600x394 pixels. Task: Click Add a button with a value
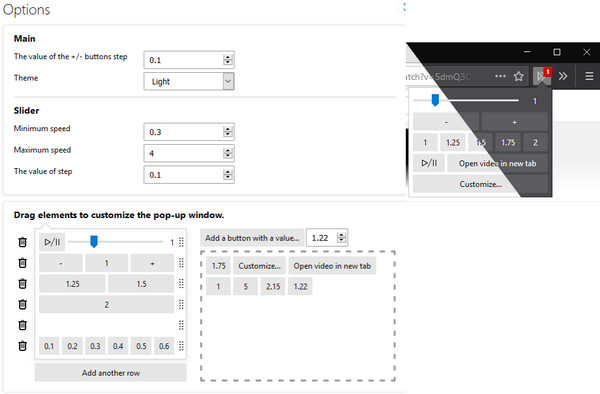pyautogui.click(x=252, y=238)
